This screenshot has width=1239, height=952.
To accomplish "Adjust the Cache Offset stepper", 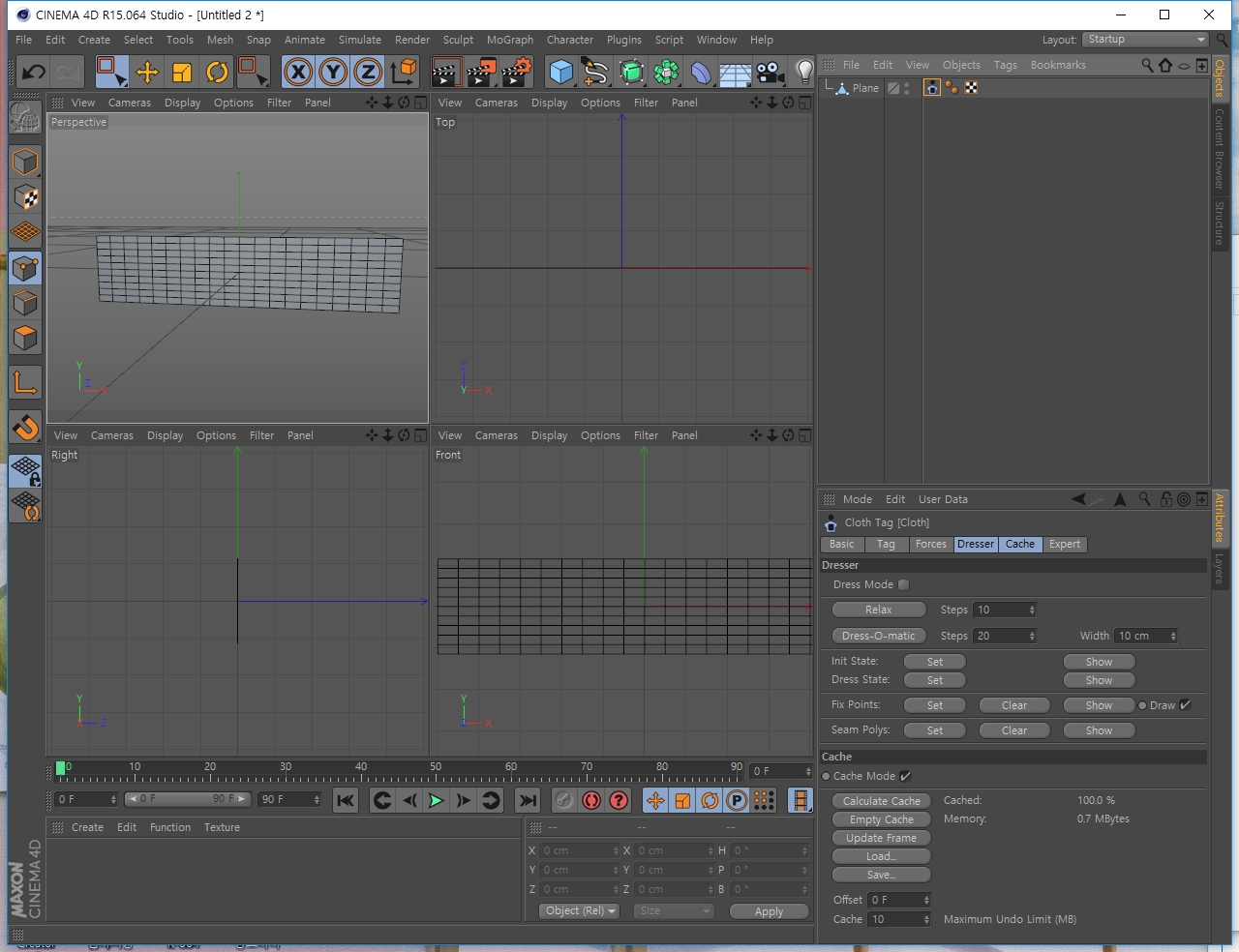I will coord(926,900).
